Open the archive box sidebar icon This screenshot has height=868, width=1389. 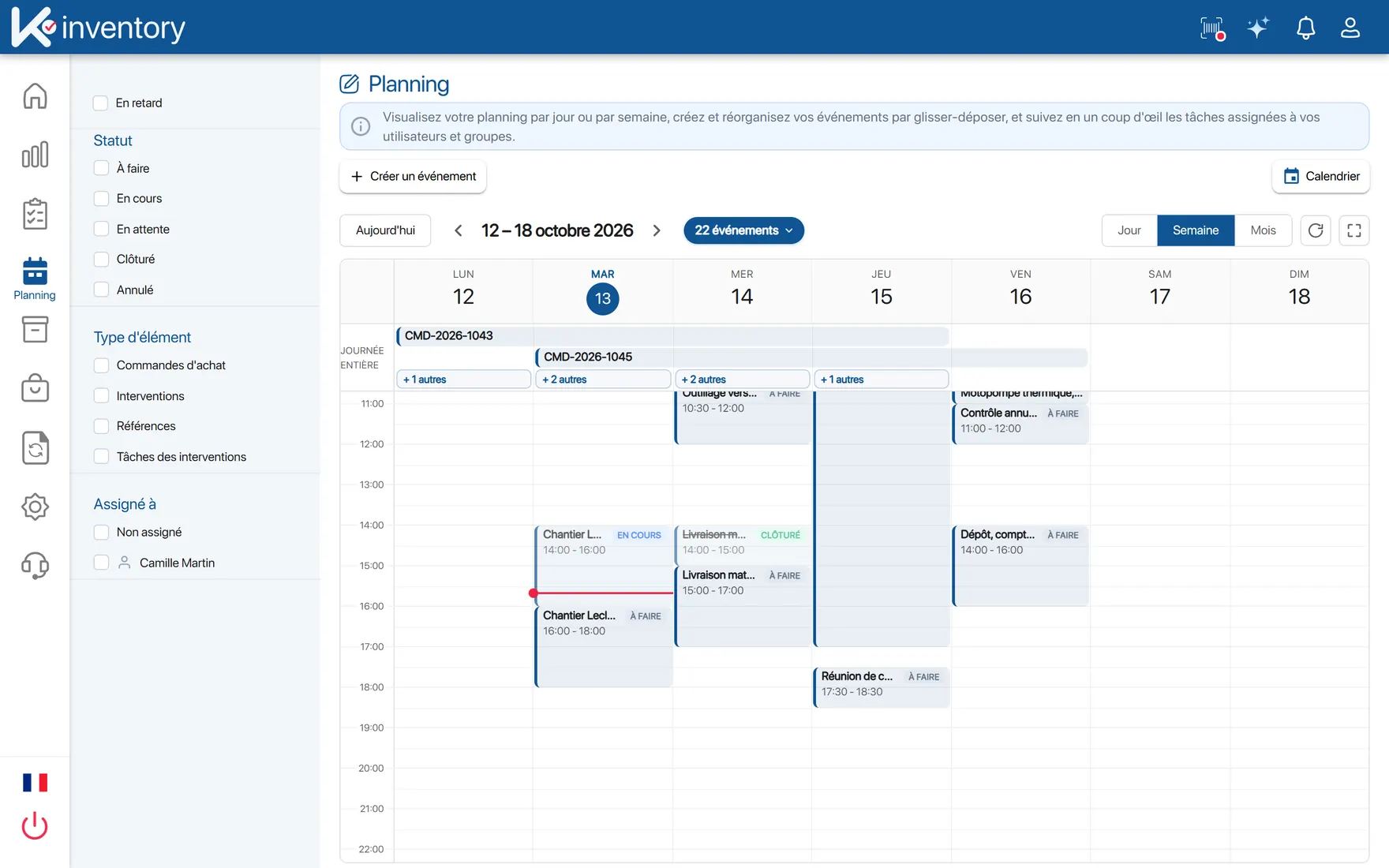click(x=35, y=329)
